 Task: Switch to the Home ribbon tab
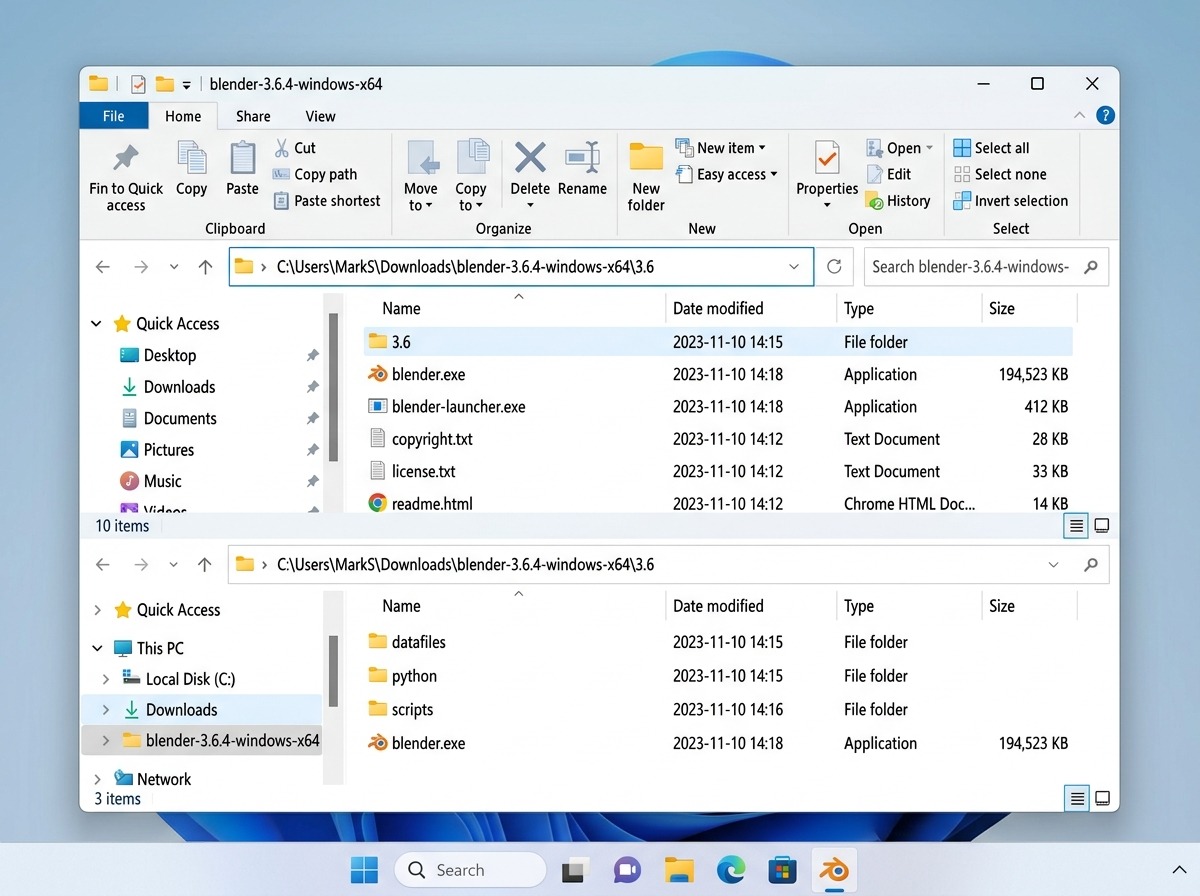click(x=183, y=116)
